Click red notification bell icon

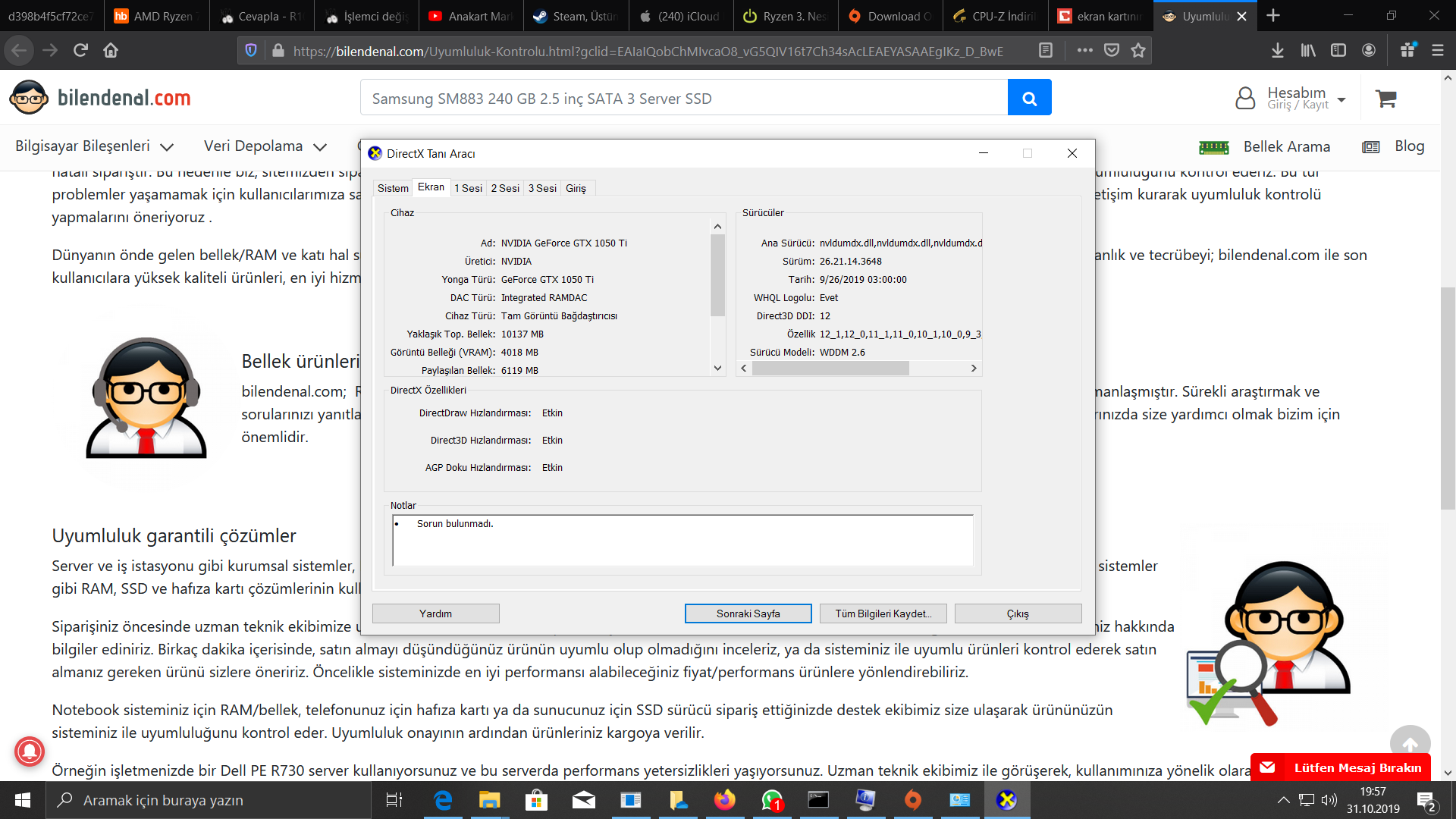(x=30, y=752)
